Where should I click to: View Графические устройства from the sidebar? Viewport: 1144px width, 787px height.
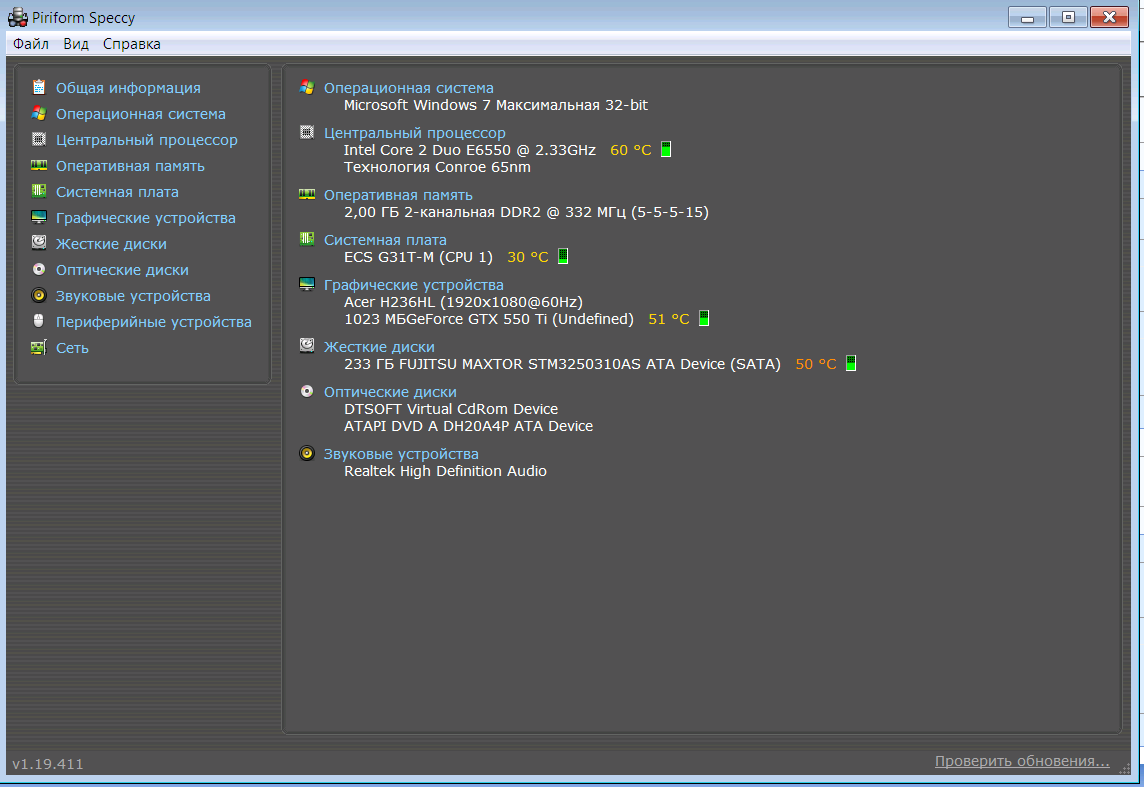(x=146, y=217)
